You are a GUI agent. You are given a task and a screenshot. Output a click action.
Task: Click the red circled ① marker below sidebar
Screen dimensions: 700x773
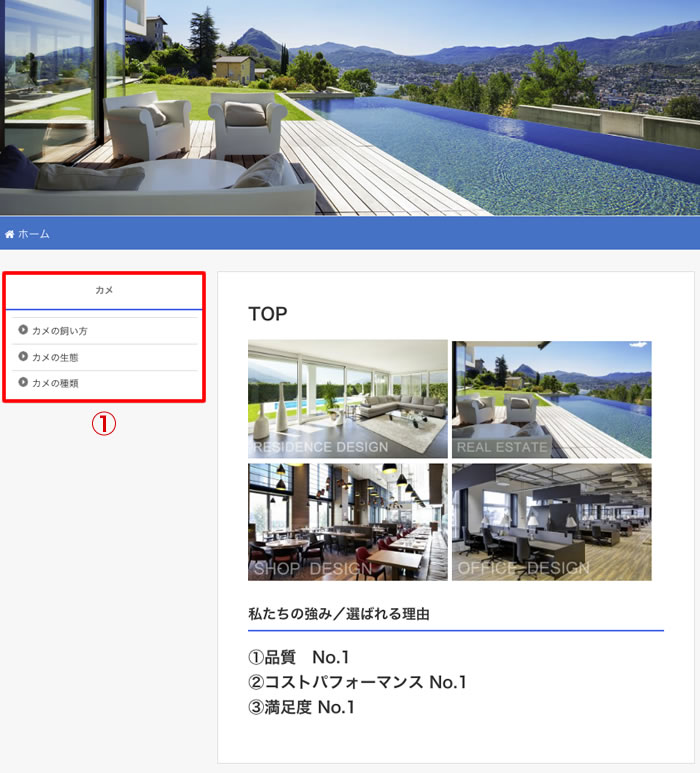point(104,423)
